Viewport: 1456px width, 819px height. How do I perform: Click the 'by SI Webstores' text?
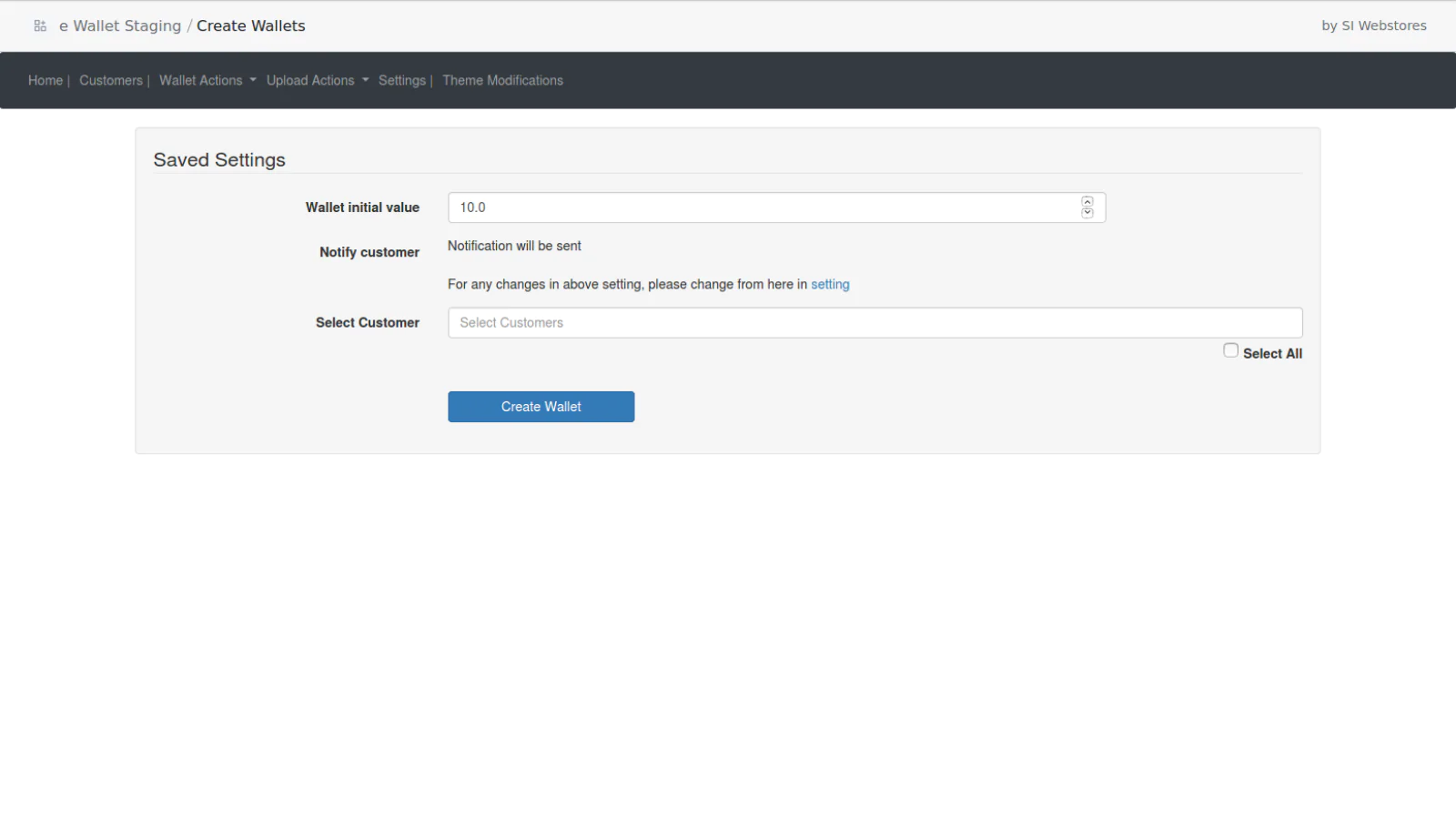click(x=1373, y=26)
